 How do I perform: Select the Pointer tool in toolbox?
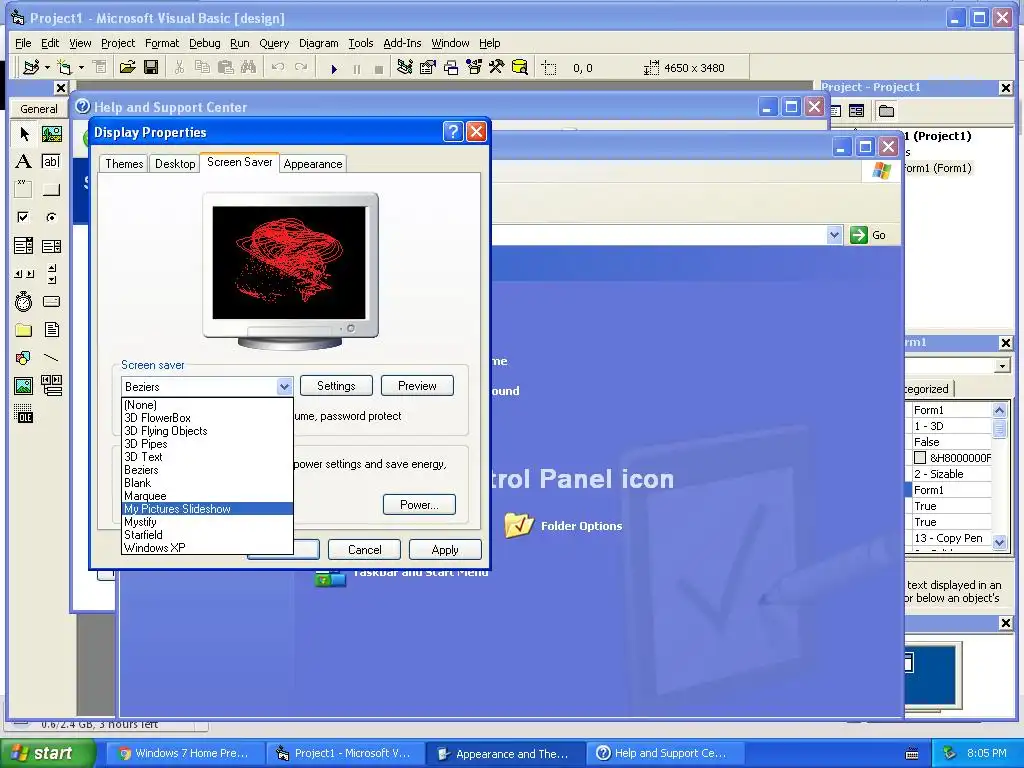(24, 134)
